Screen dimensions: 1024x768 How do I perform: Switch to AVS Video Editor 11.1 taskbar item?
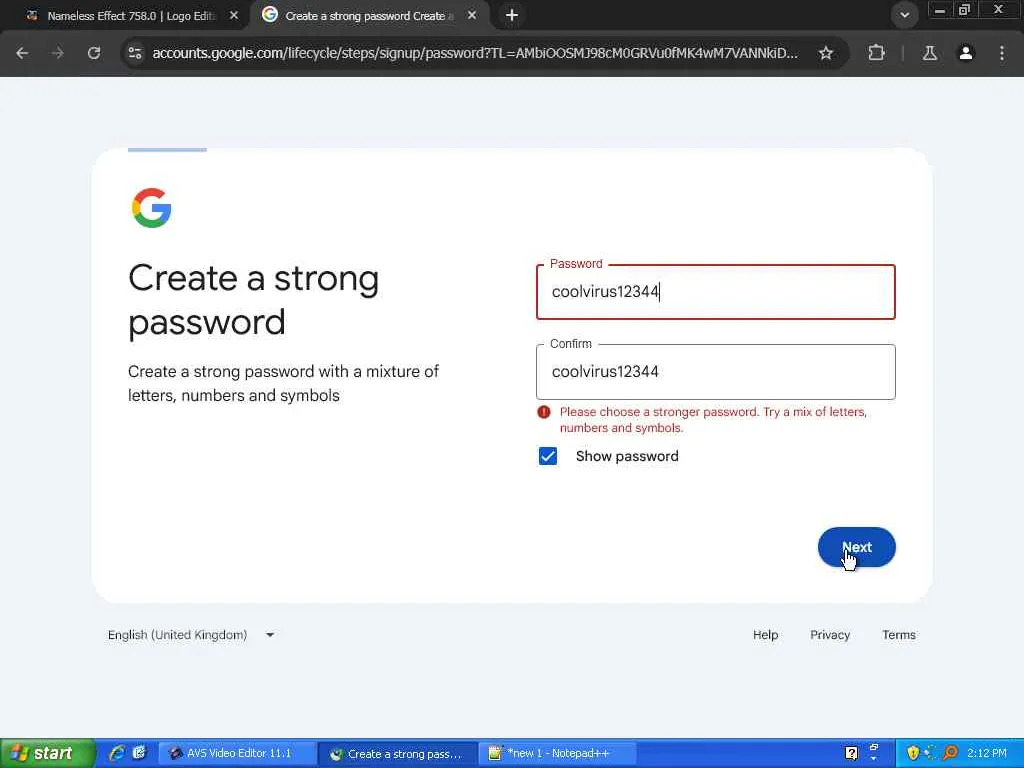click(x=237, y=754)
